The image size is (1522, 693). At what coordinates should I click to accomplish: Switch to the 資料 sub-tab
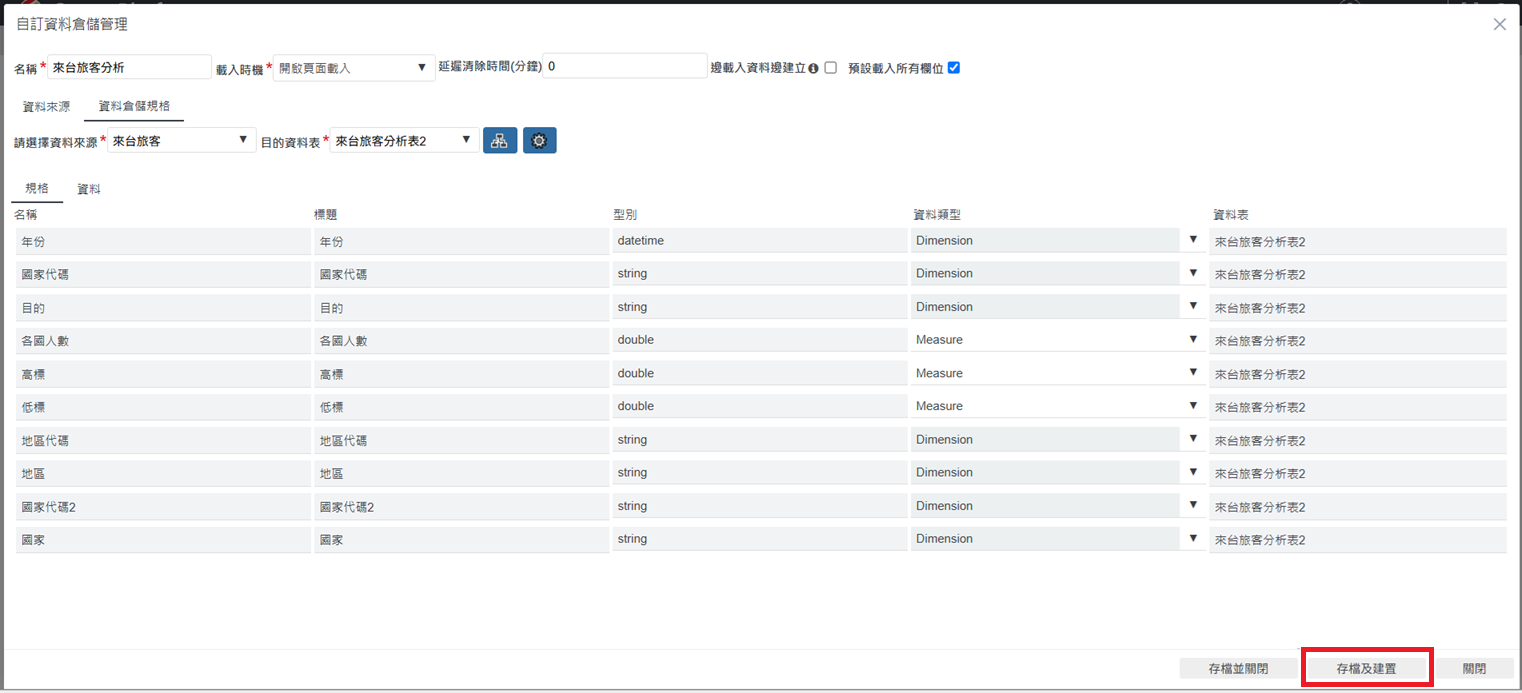[89, 189]
